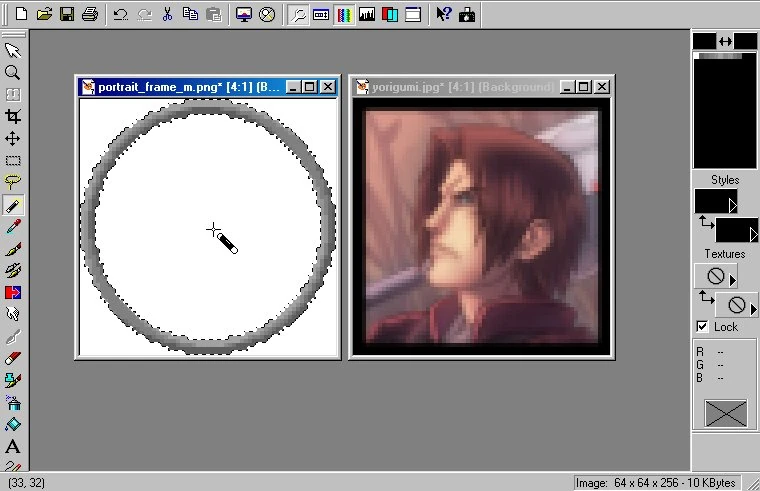This screenshot has height=491, width=760.
Task: Create a new image with New icon
Action: click(21, 14)
